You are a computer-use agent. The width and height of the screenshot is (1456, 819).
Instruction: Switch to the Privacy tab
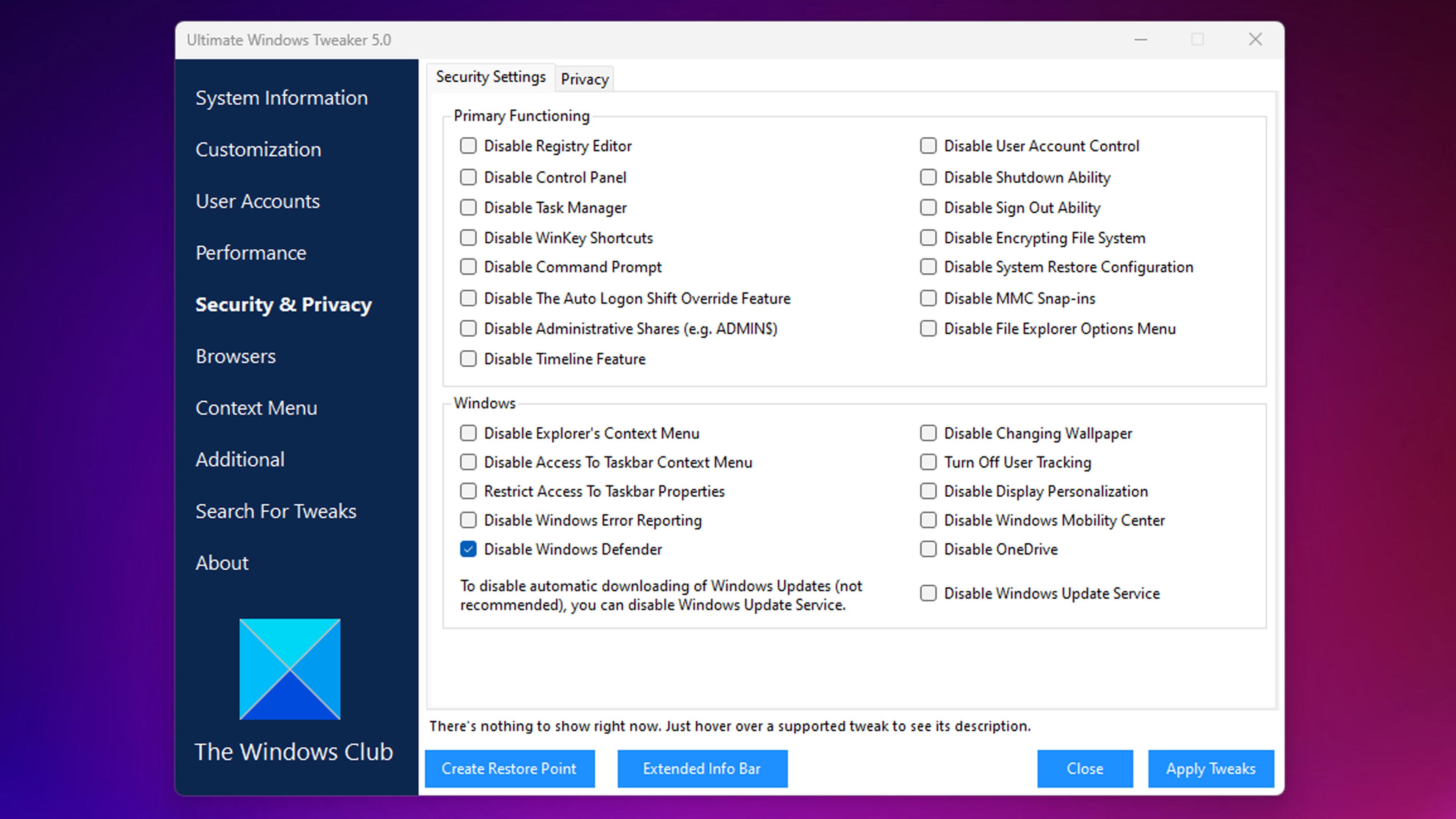click(x=584, y=79)
